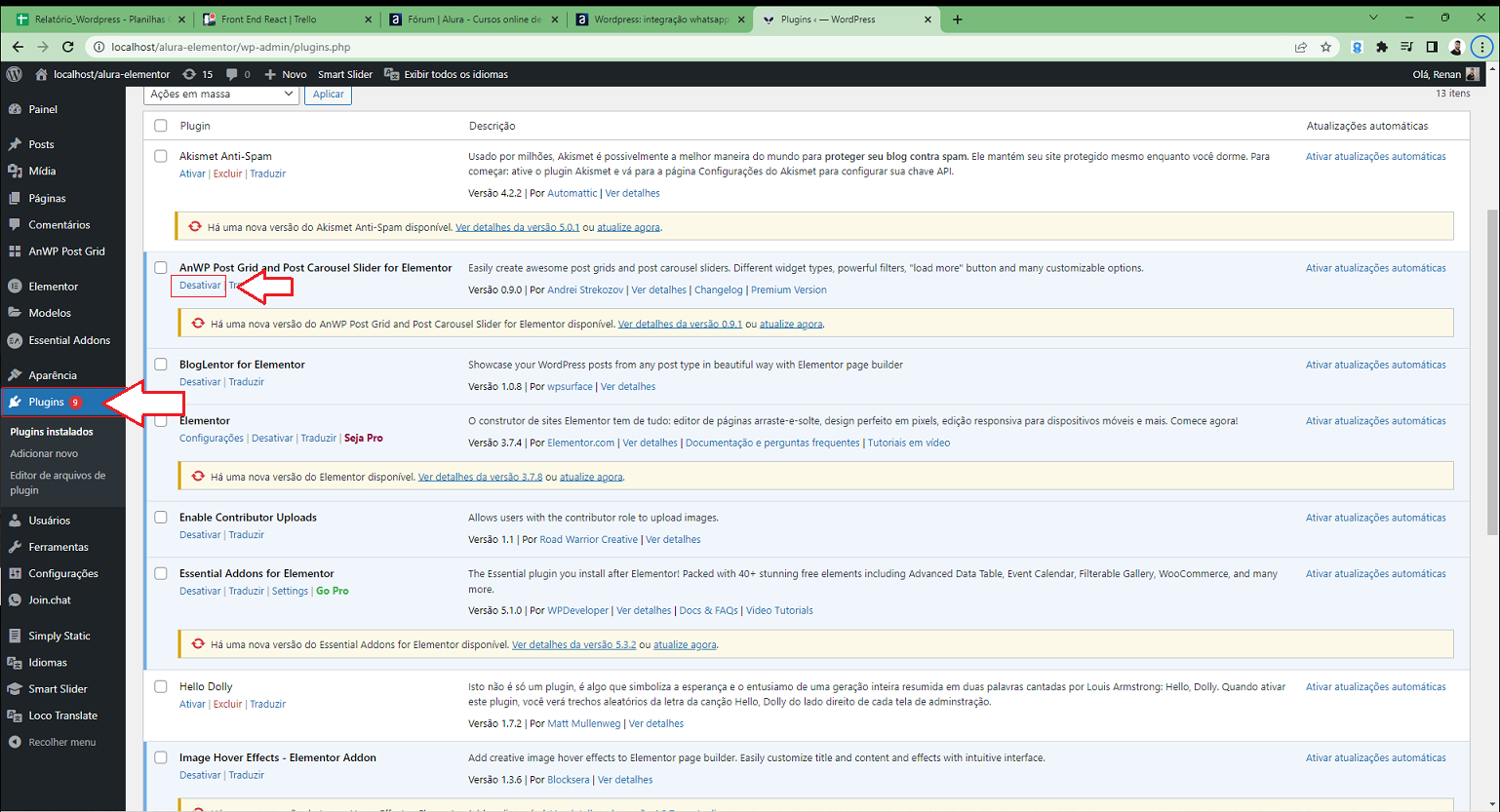Switch to the Wordpress integração whatsapp tab
The image size is (1500, 812).
tap(661, 19)
